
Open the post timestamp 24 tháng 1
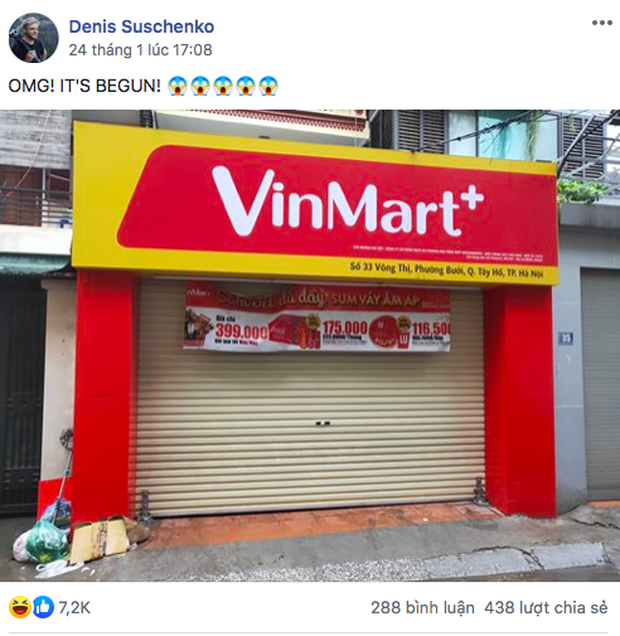pyautogui.click(x=140, y=50)
